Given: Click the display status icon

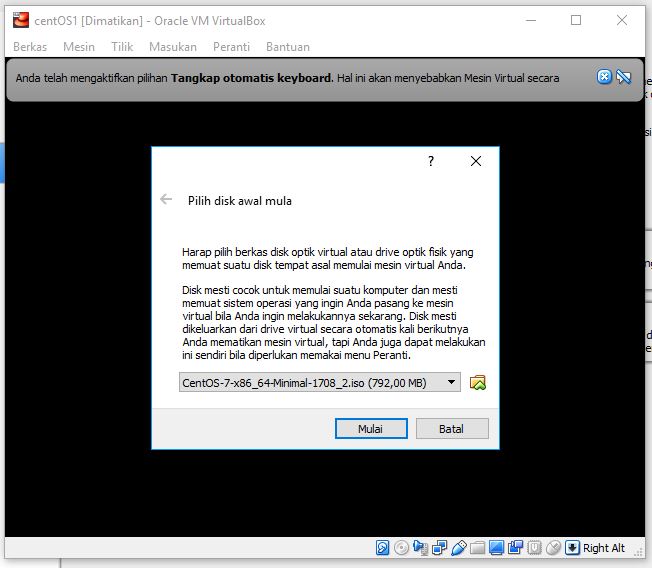Looking at the screenshot, I should (x=496, y=548).
